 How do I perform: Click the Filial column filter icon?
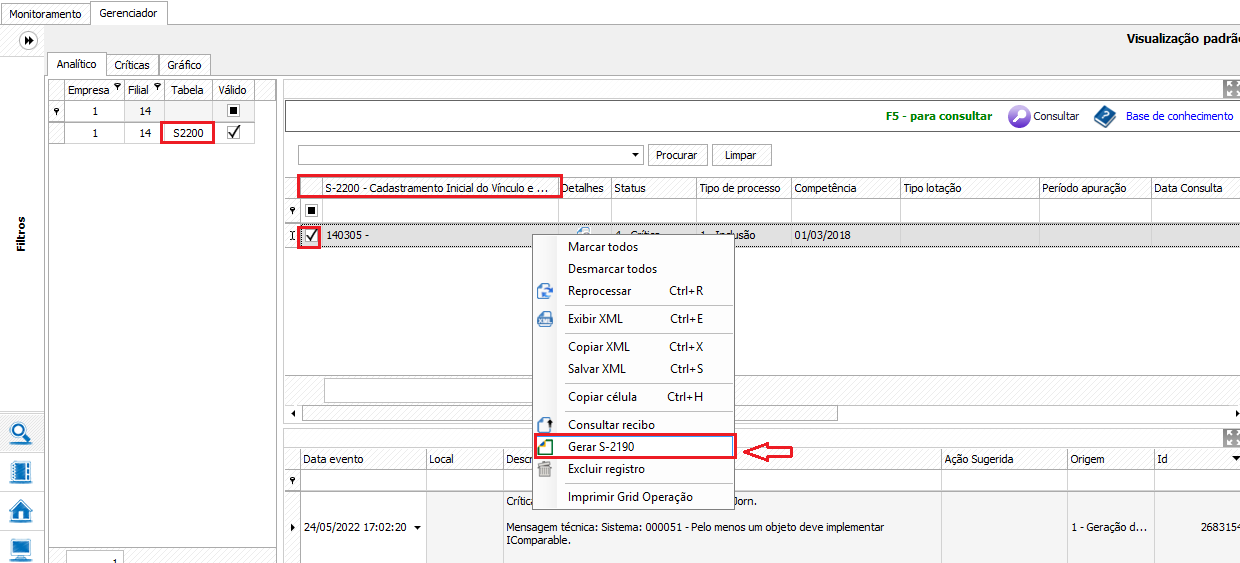pos(157,87)
